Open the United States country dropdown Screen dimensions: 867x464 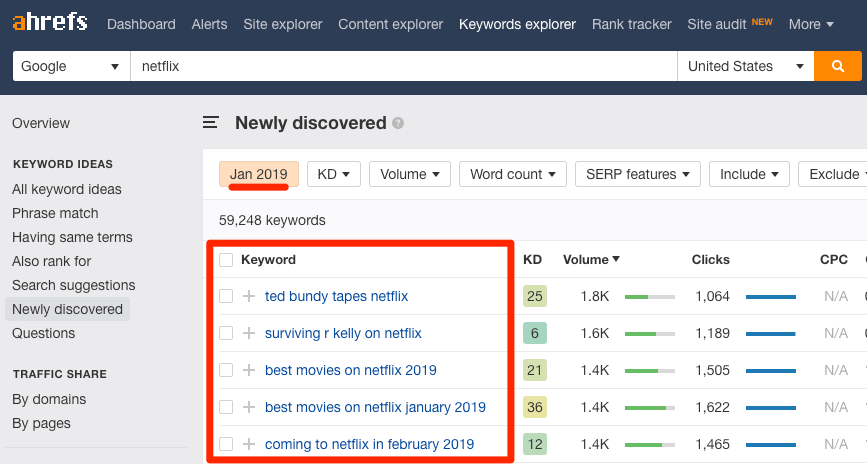pos(745,66)
